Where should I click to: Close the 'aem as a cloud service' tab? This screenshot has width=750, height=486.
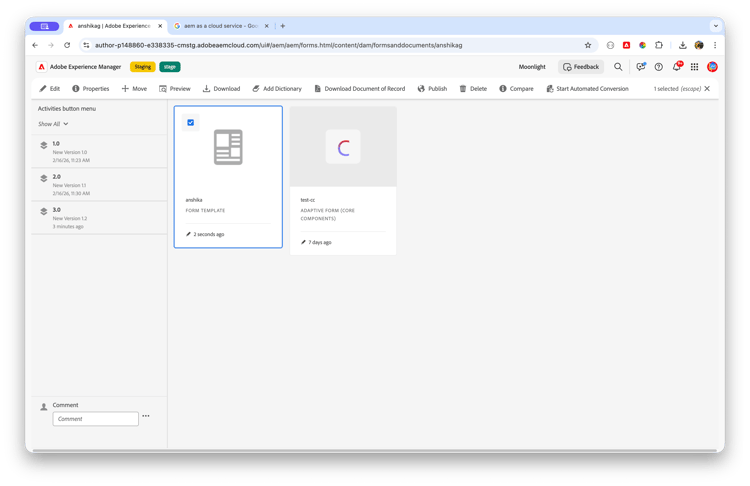(266, 26)
